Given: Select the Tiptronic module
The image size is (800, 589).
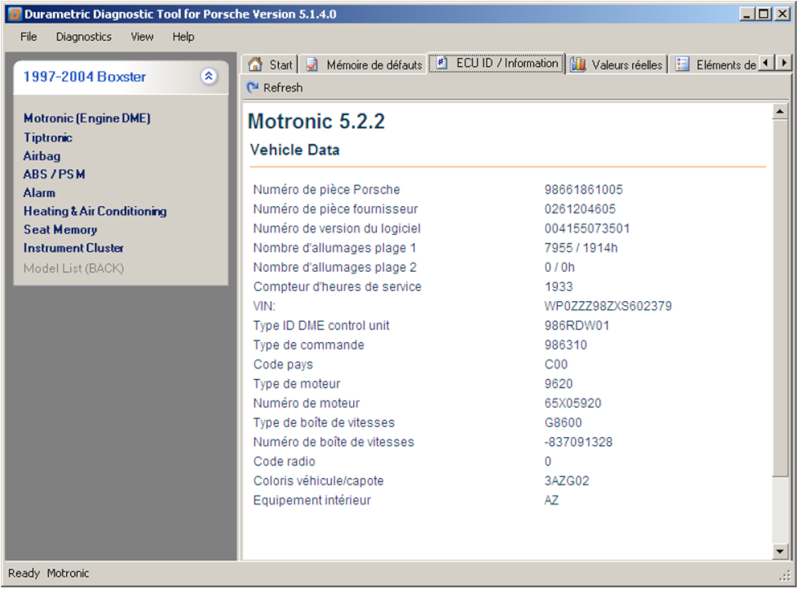Looking at the screenshot, I should pos(48,138).
